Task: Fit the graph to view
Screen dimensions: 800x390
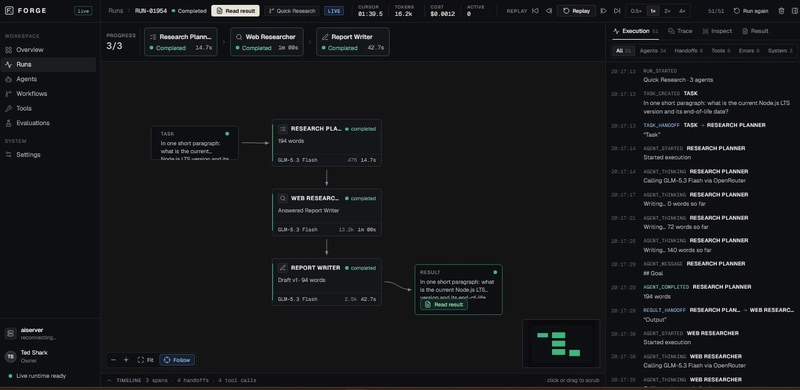Action: pyautogui.click(x=145, y=360)
